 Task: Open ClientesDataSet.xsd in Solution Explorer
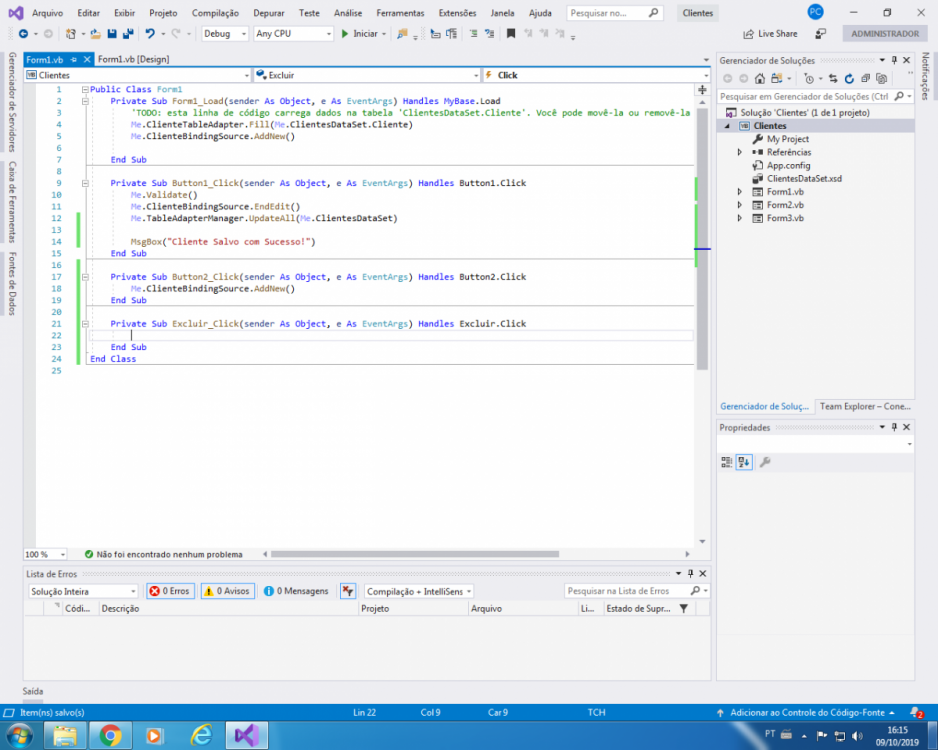[804, 179]
